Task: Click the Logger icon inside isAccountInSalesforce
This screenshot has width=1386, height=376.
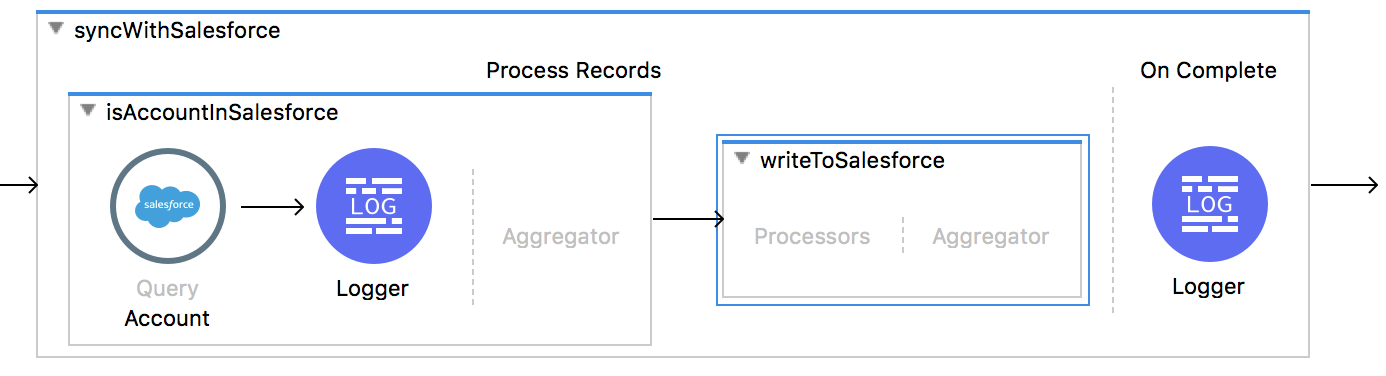Action: 374,206
